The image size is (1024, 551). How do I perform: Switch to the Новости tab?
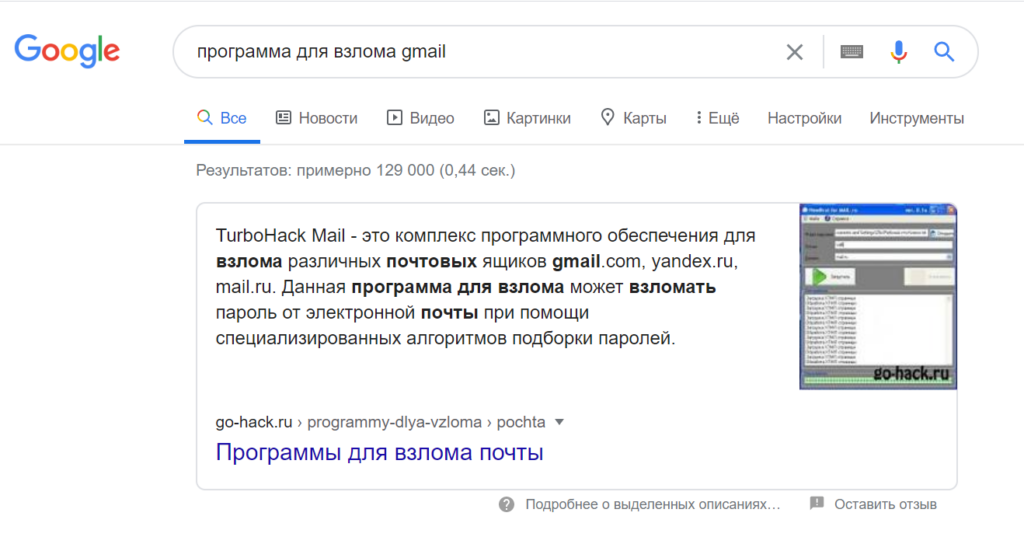tap(316, 118)
